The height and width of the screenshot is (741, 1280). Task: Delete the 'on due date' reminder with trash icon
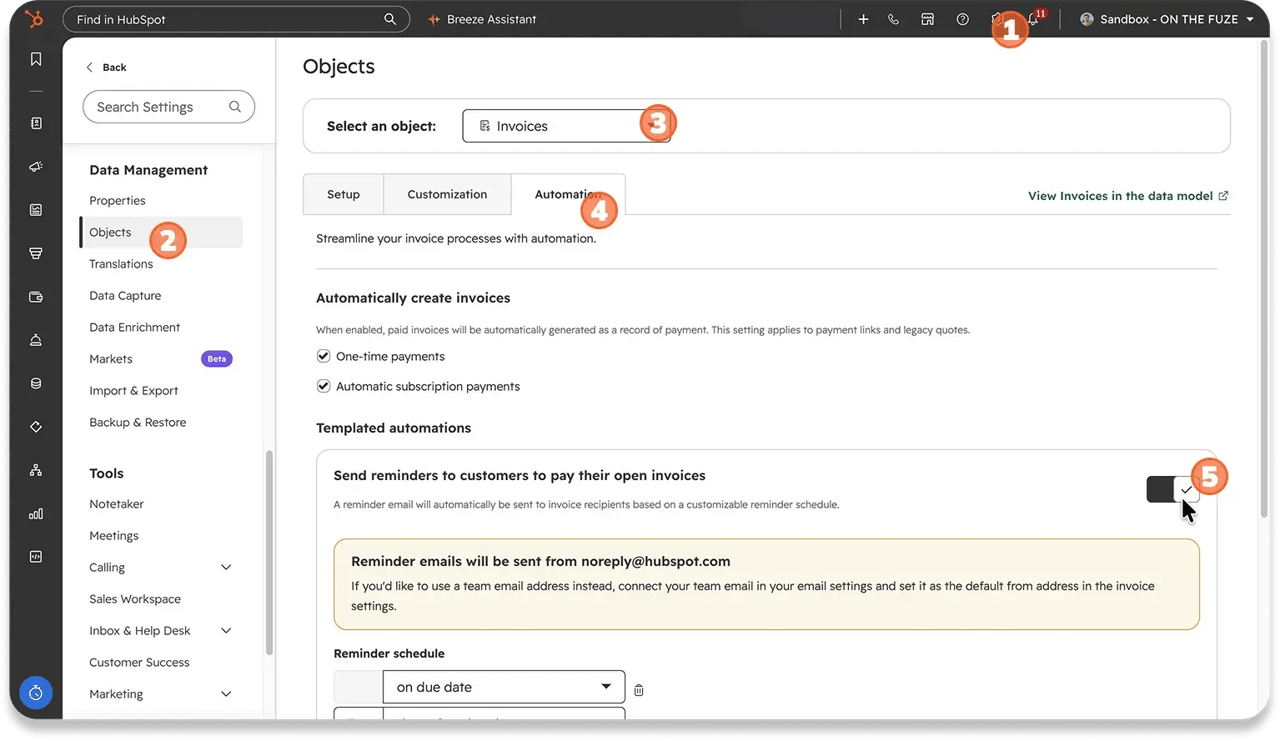tap(639, 690)
